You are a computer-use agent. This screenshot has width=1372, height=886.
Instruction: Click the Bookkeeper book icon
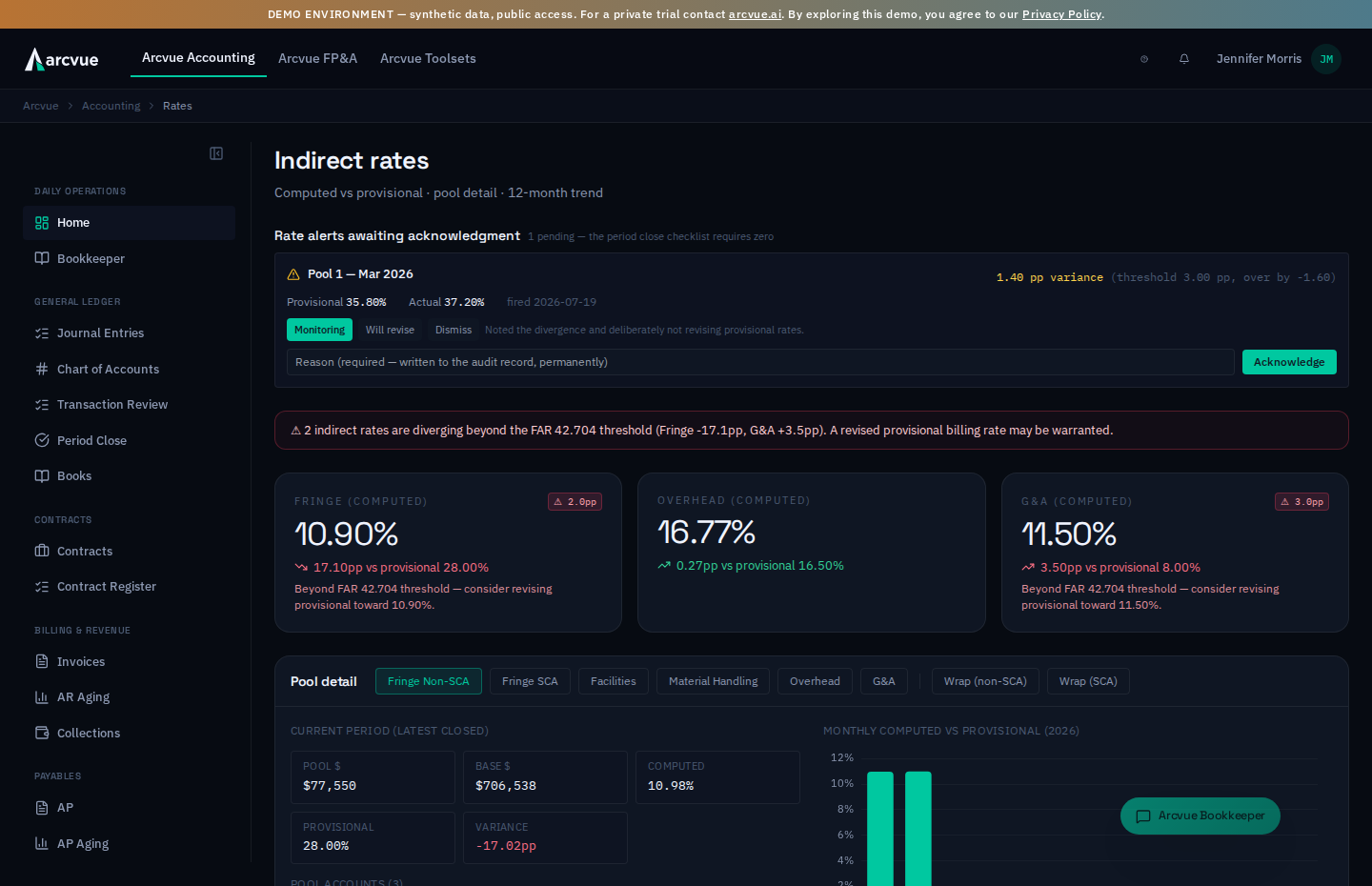pyautogui.click(x=42, y=258)
